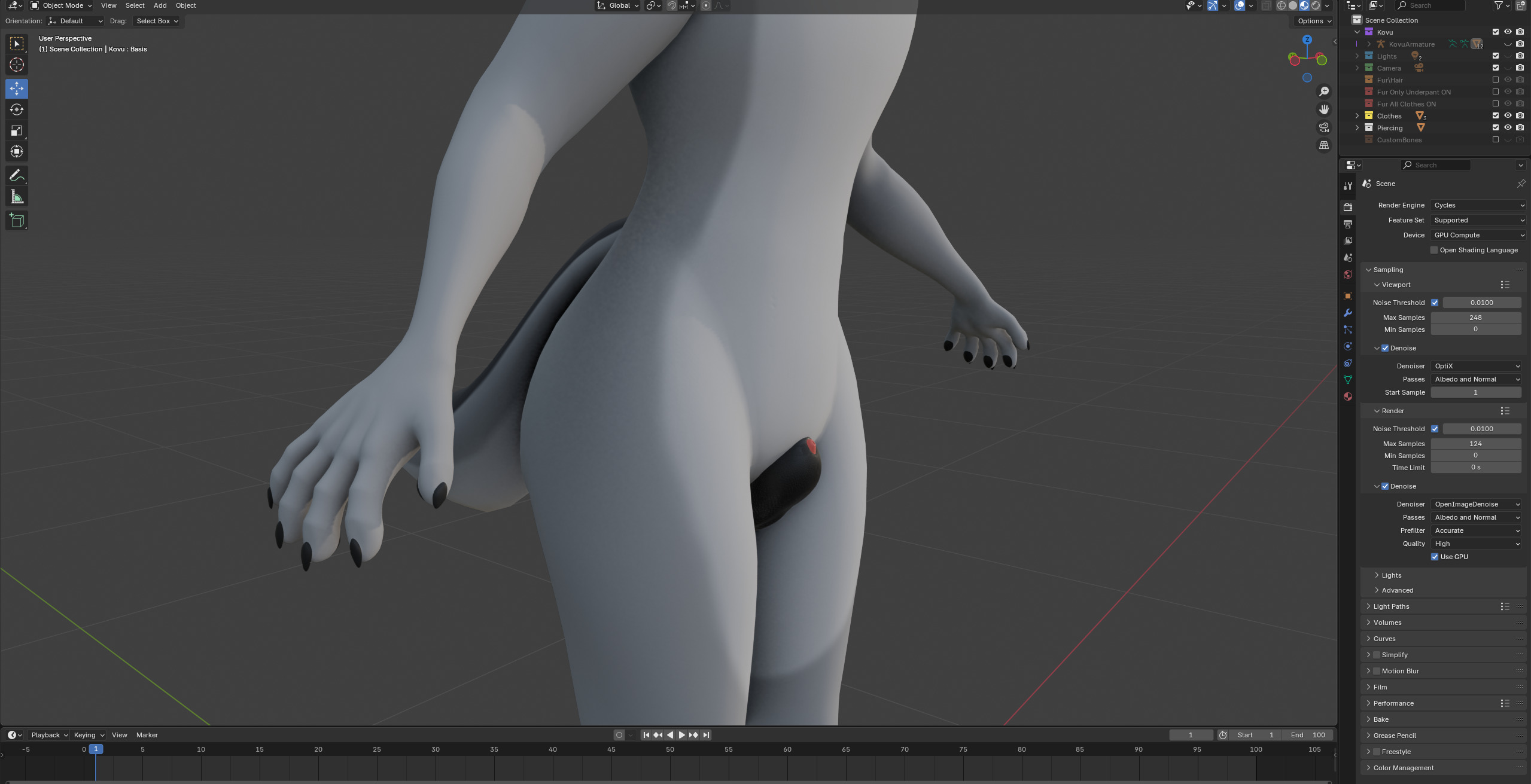Open render Denoiser OpenImageDenoise dropdown
This screenshot has height=784, width=1531.
click(1476, 504)
